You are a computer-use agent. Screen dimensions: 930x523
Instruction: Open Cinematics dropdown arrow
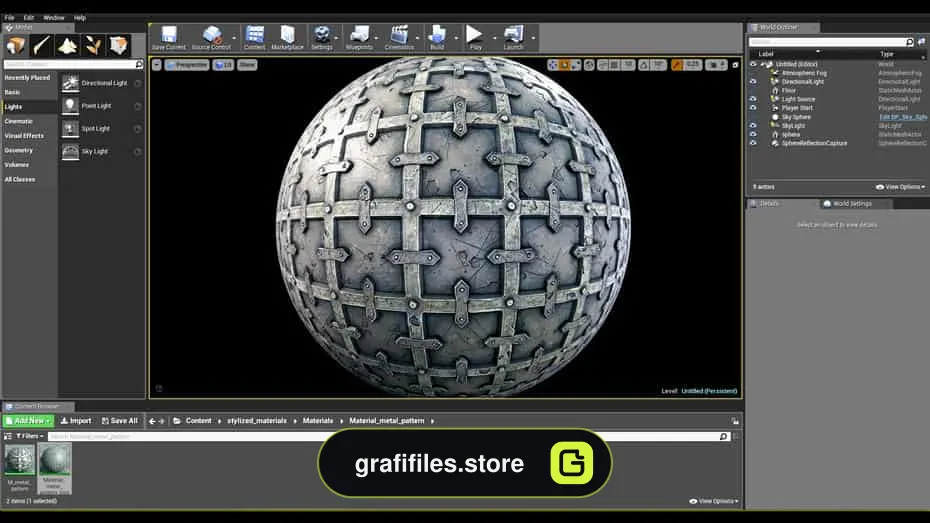coord(418,38)
